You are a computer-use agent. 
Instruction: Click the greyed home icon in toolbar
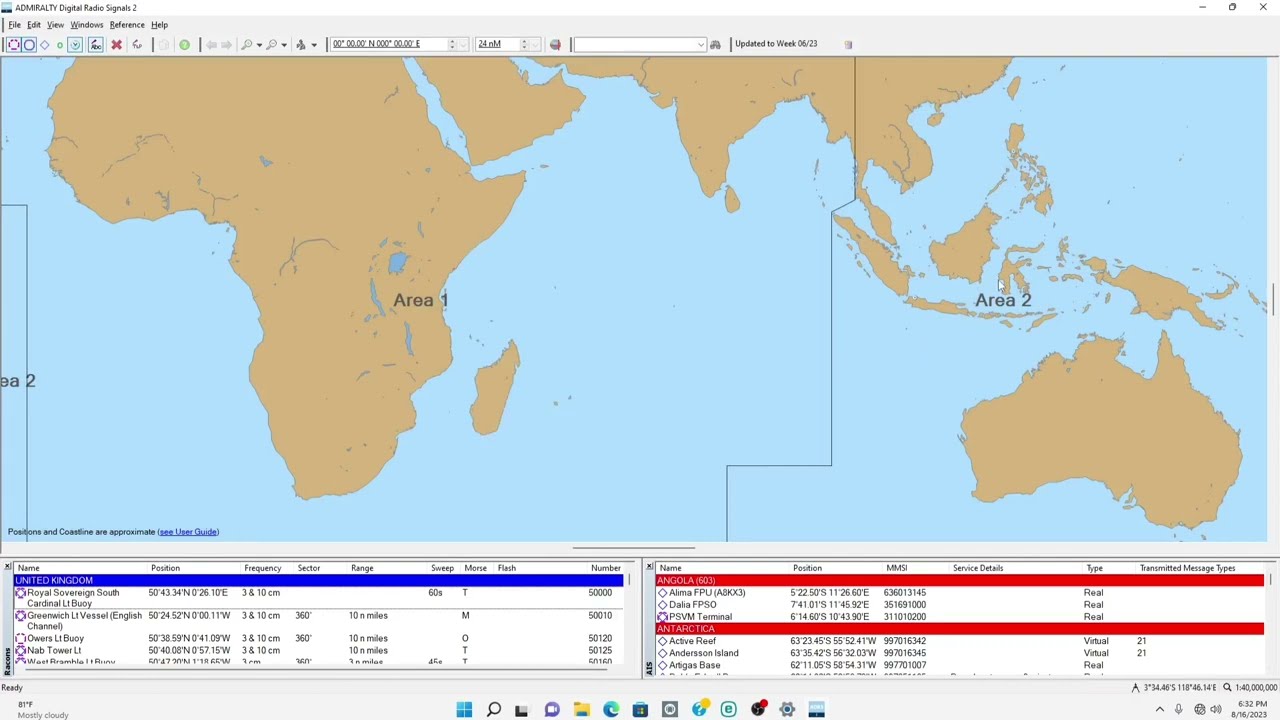click(164, 44)
